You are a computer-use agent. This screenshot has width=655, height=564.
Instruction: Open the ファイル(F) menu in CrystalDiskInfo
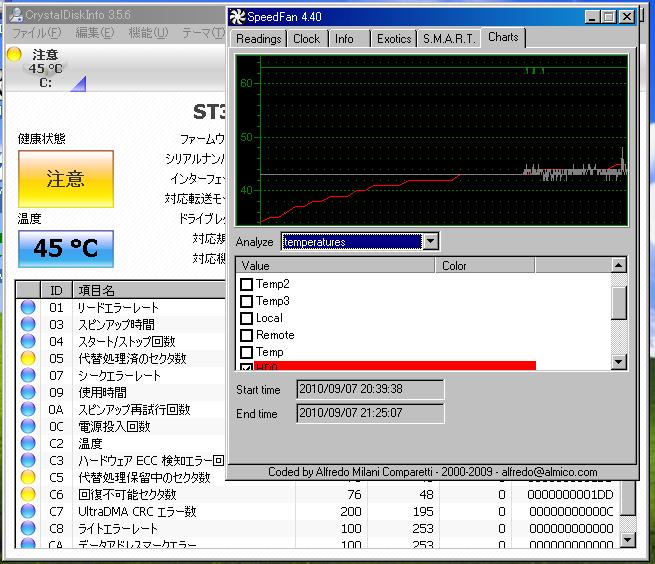click(x=36, y=33)
